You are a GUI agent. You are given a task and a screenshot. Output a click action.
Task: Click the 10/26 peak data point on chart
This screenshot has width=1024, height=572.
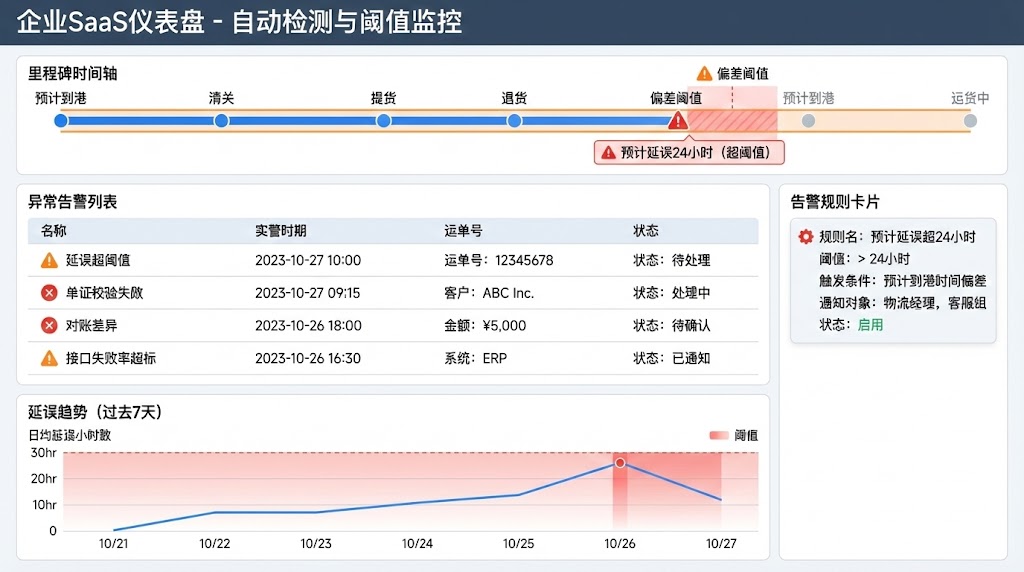pos(620,463)
